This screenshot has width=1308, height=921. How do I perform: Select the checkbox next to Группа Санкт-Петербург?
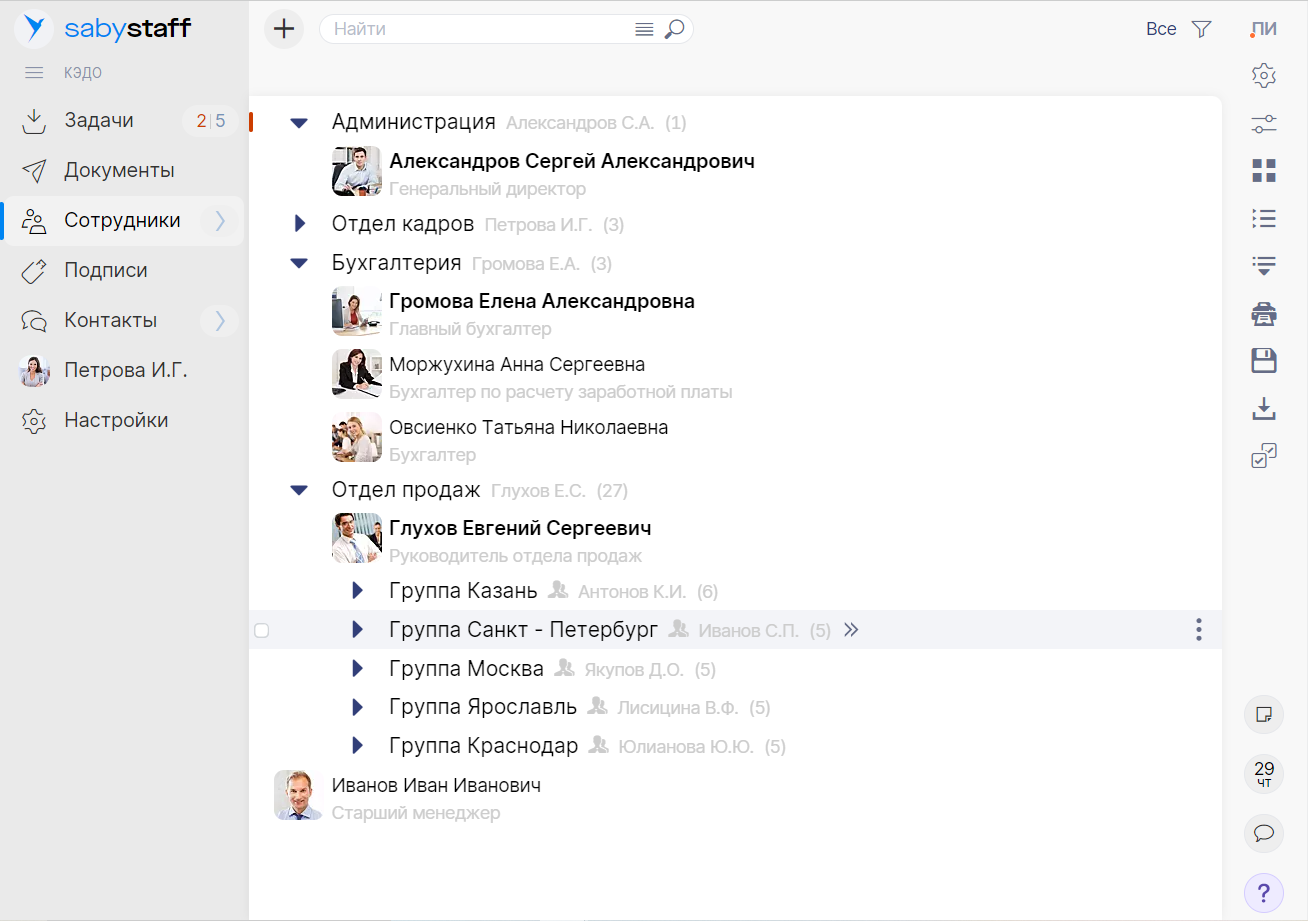261,630
